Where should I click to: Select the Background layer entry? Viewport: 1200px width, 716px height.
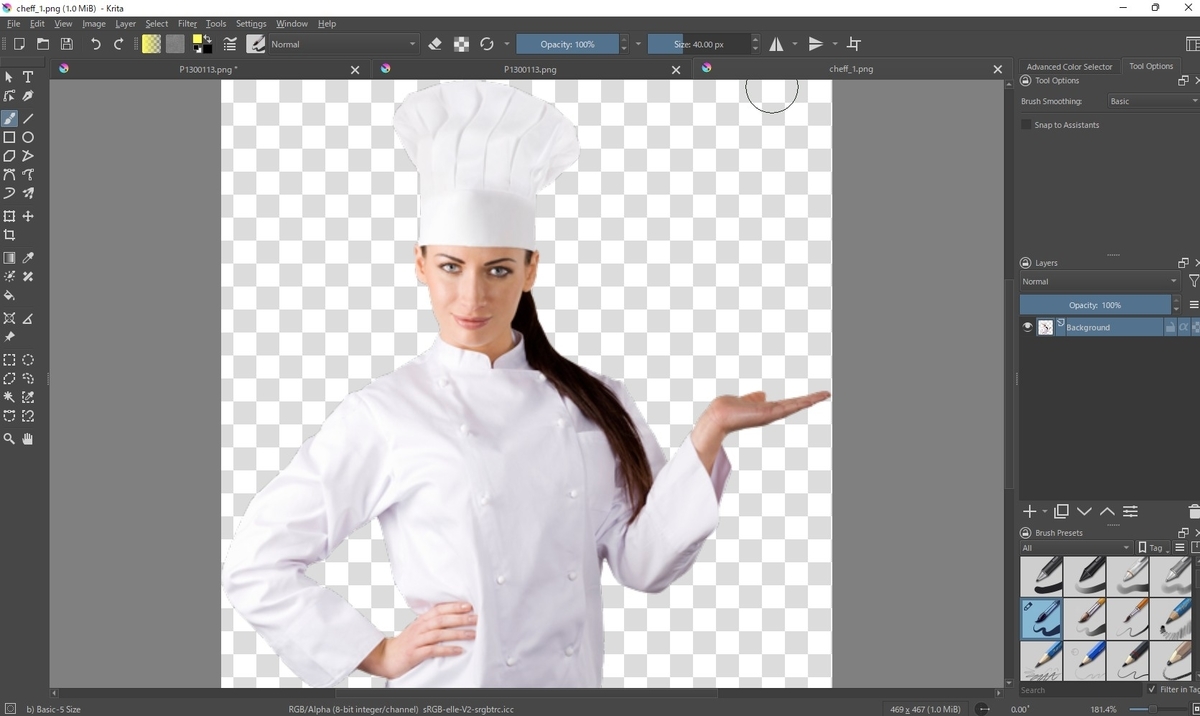(1108, 327)
